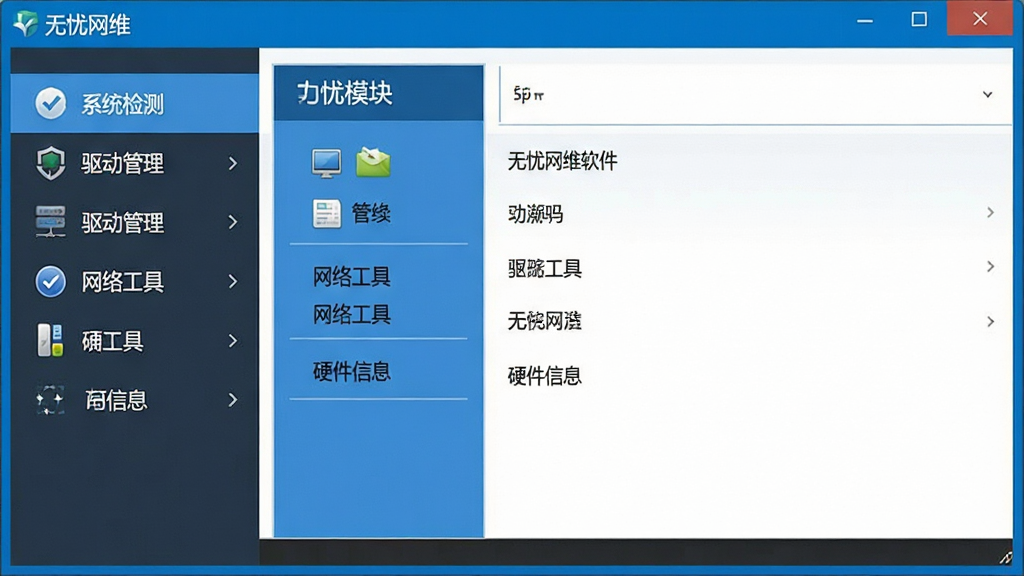Expand the 劝激吗 row chevron

click(x=991, y=213)
